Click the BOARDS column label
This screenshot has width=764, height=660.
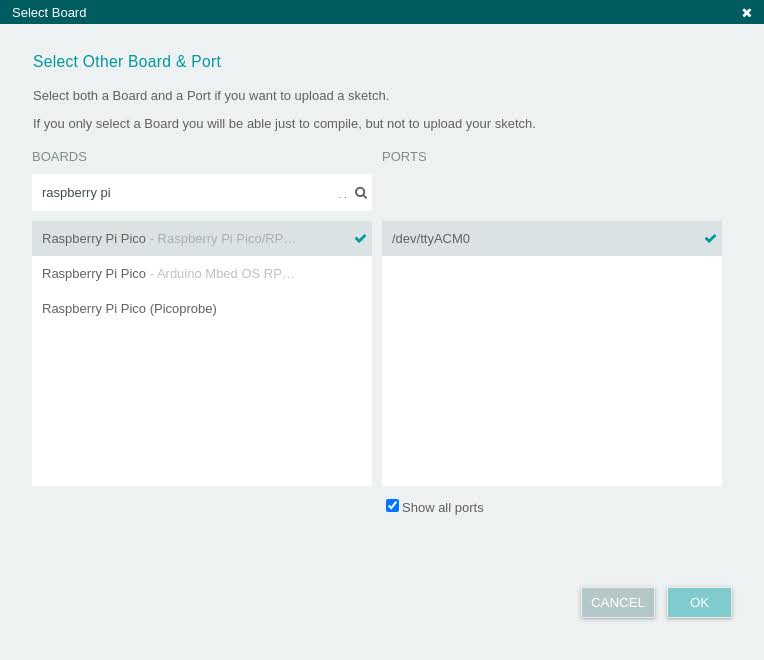(59, 157)
